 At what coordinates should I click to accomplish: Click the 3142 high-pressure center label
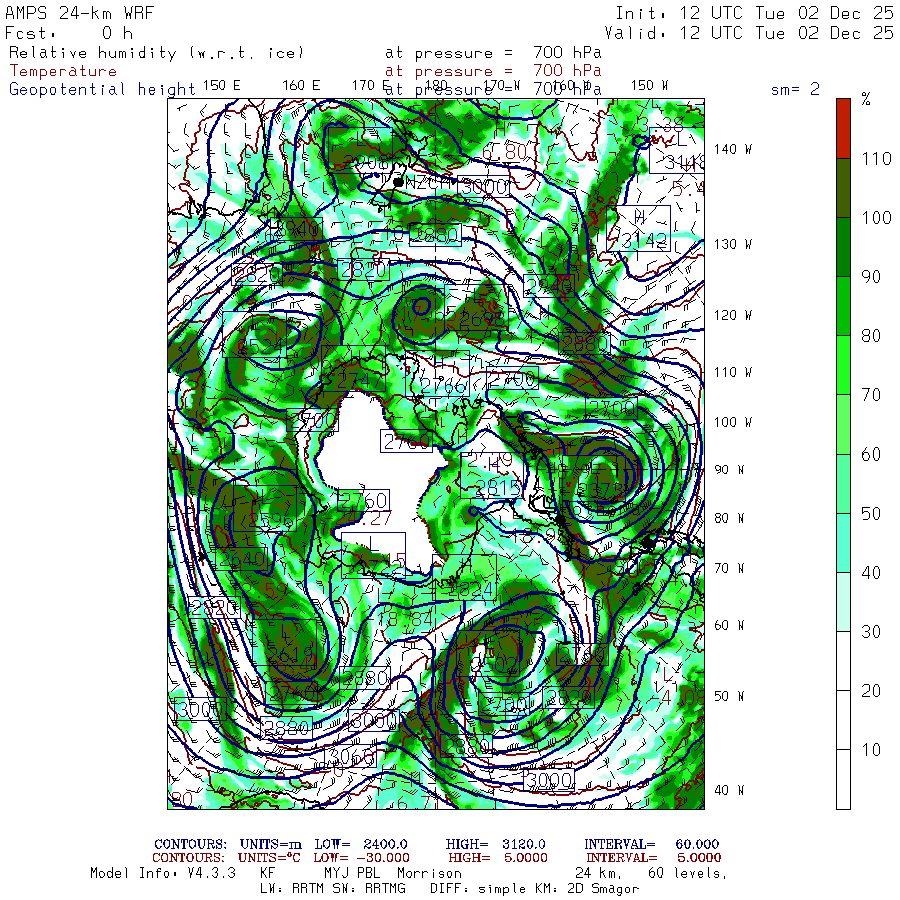(x=643, y=240)
